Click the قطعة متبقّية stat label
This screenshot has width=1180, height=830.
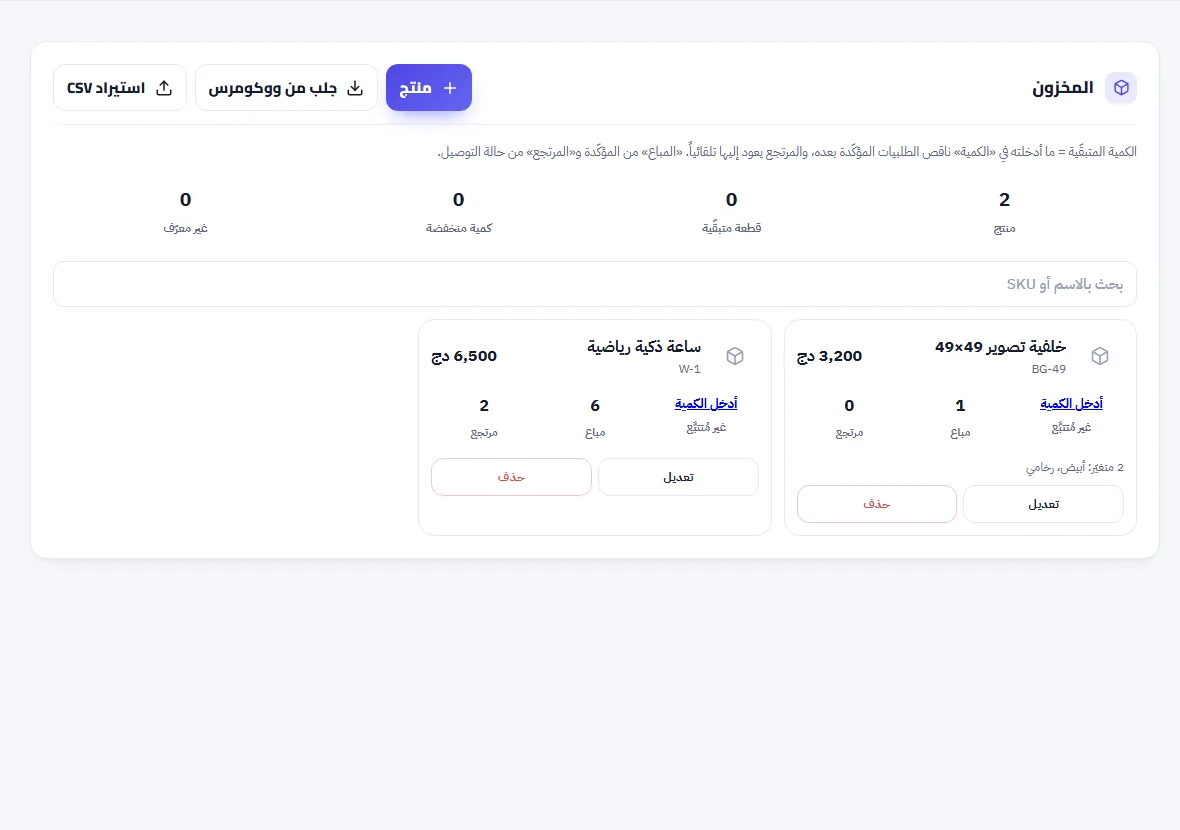click(731, 228)
